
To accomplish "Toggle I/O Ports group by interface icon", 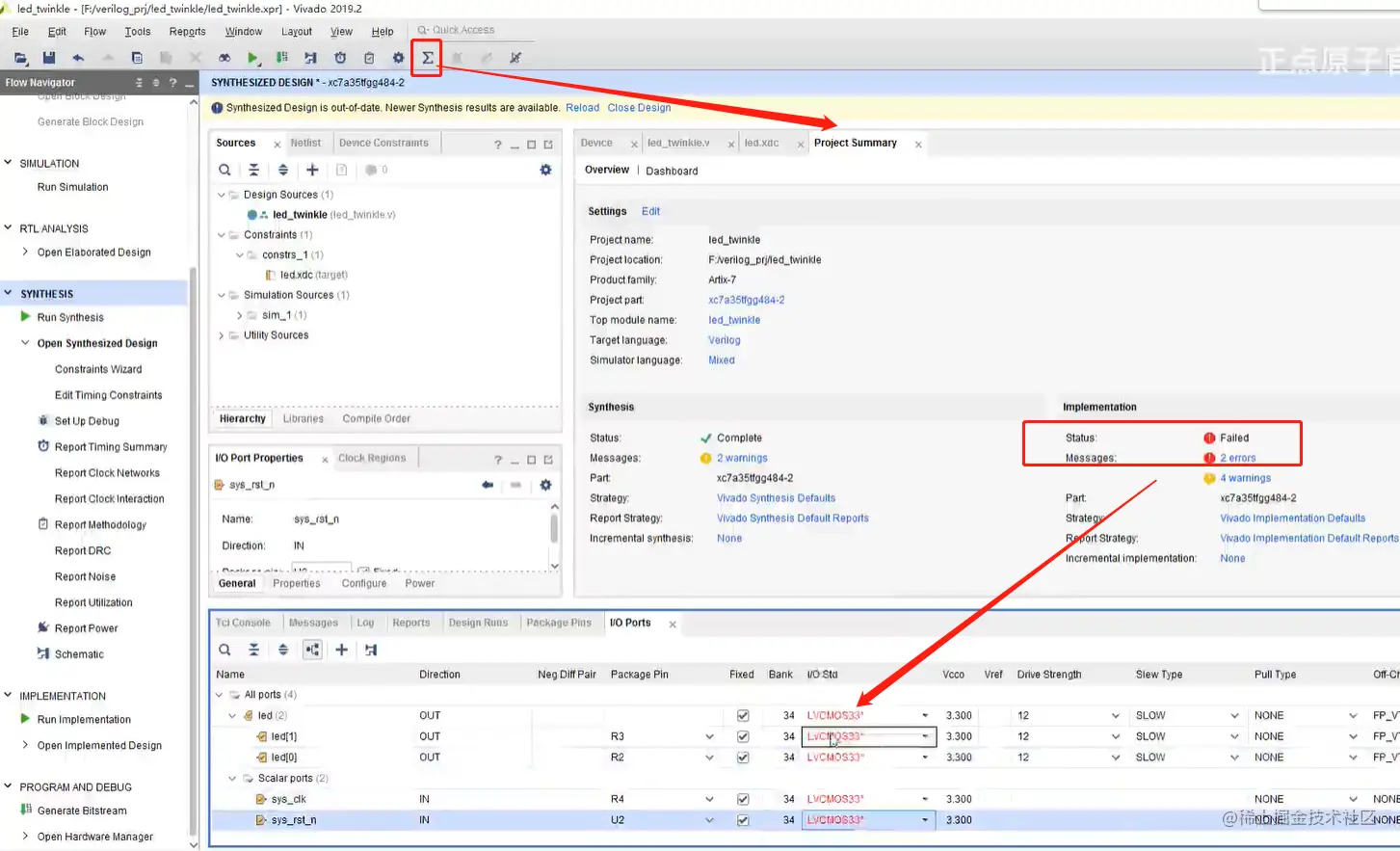I will click(312, 650).
